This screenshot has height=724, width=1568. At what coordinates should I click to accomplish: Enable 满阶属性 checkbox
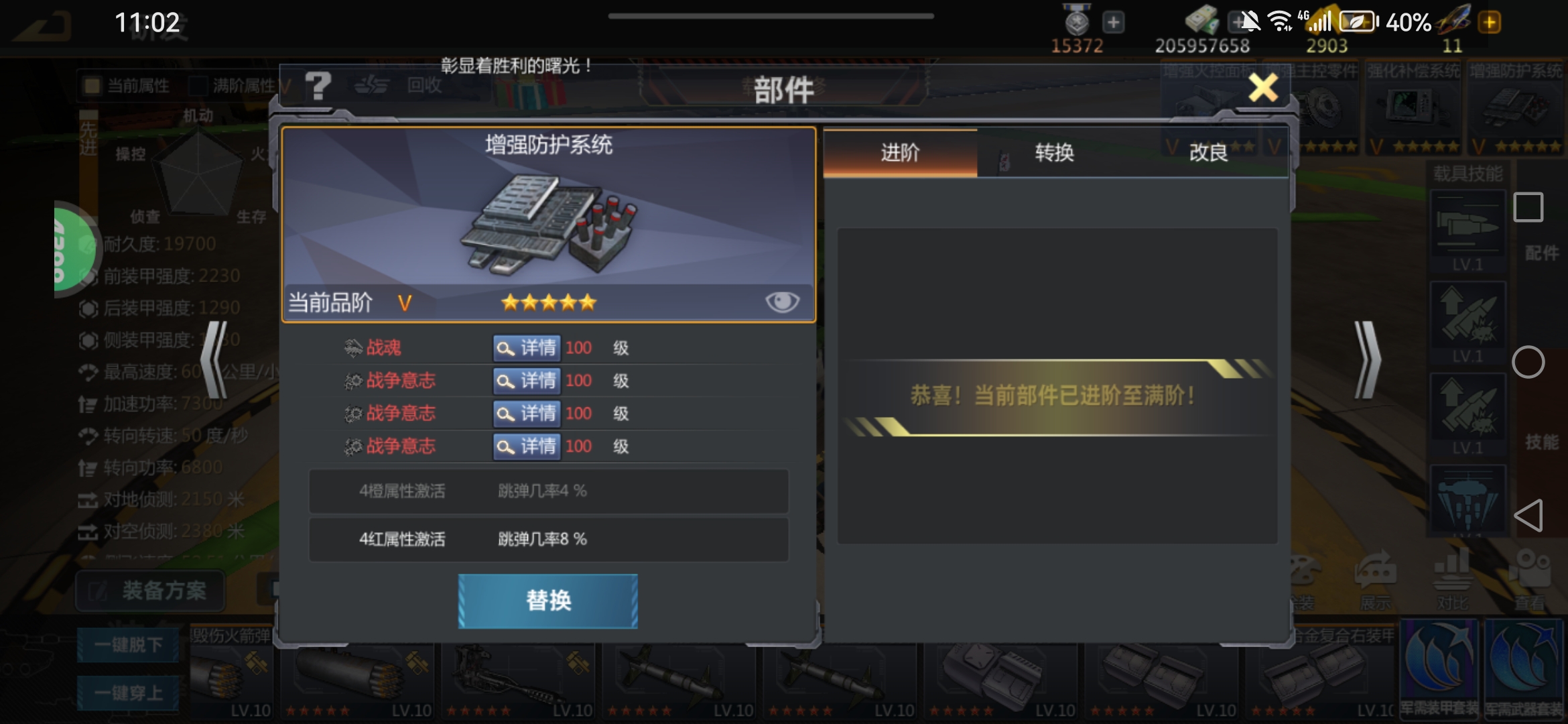(x=198, y=86)
